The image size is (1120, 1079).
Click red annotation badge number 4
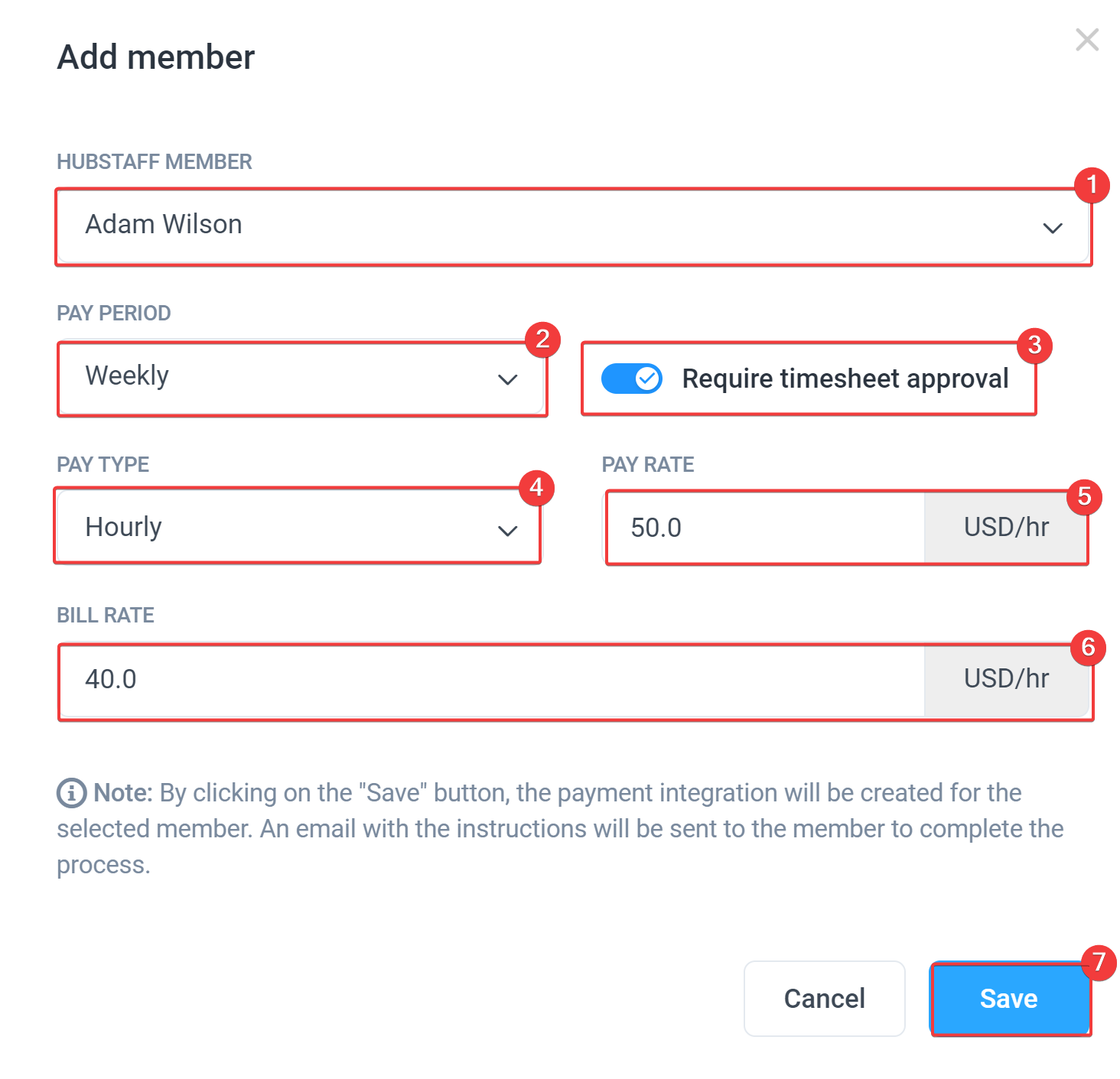[536, 488]
